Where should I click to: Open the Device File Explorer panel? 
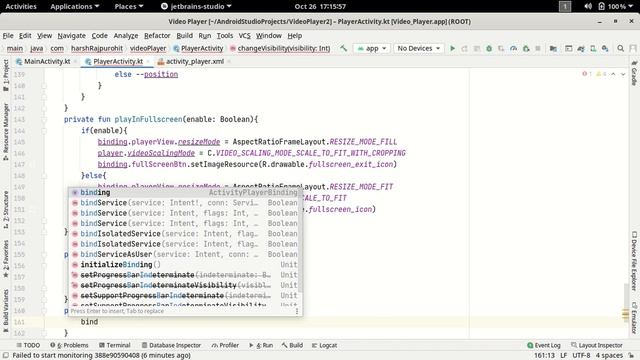(x=634, y=261)
